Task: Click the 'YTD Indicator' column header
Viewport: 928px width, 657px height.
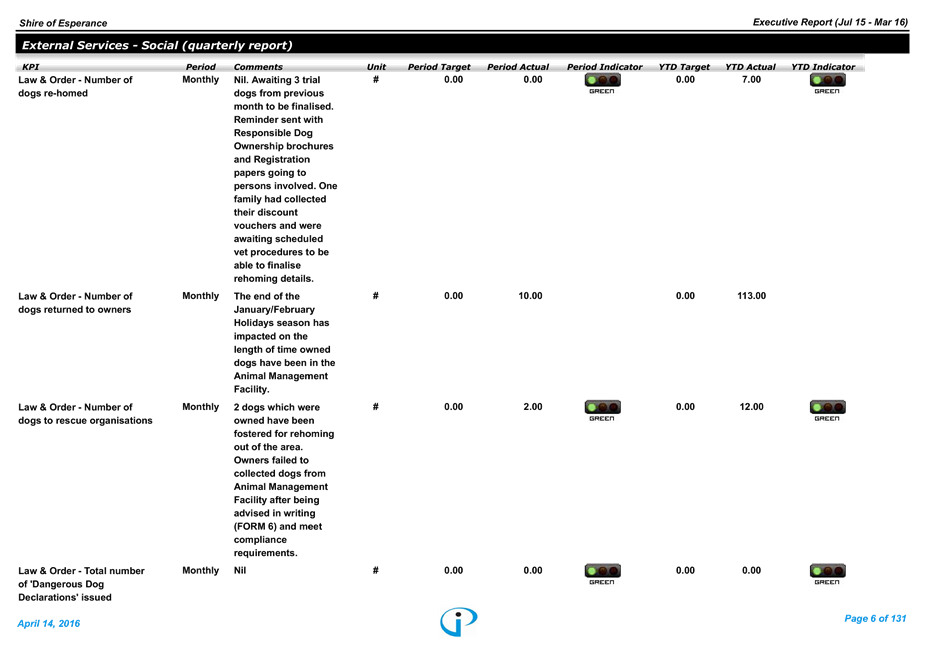Action: pyautogui.click(x=823, y=67)
